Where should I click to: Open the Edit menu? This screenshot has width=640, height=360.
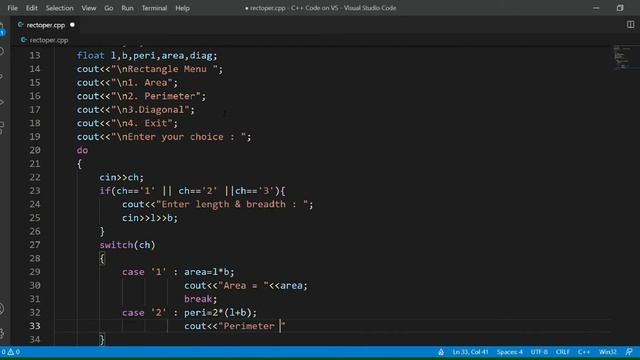tap(31, 8)
